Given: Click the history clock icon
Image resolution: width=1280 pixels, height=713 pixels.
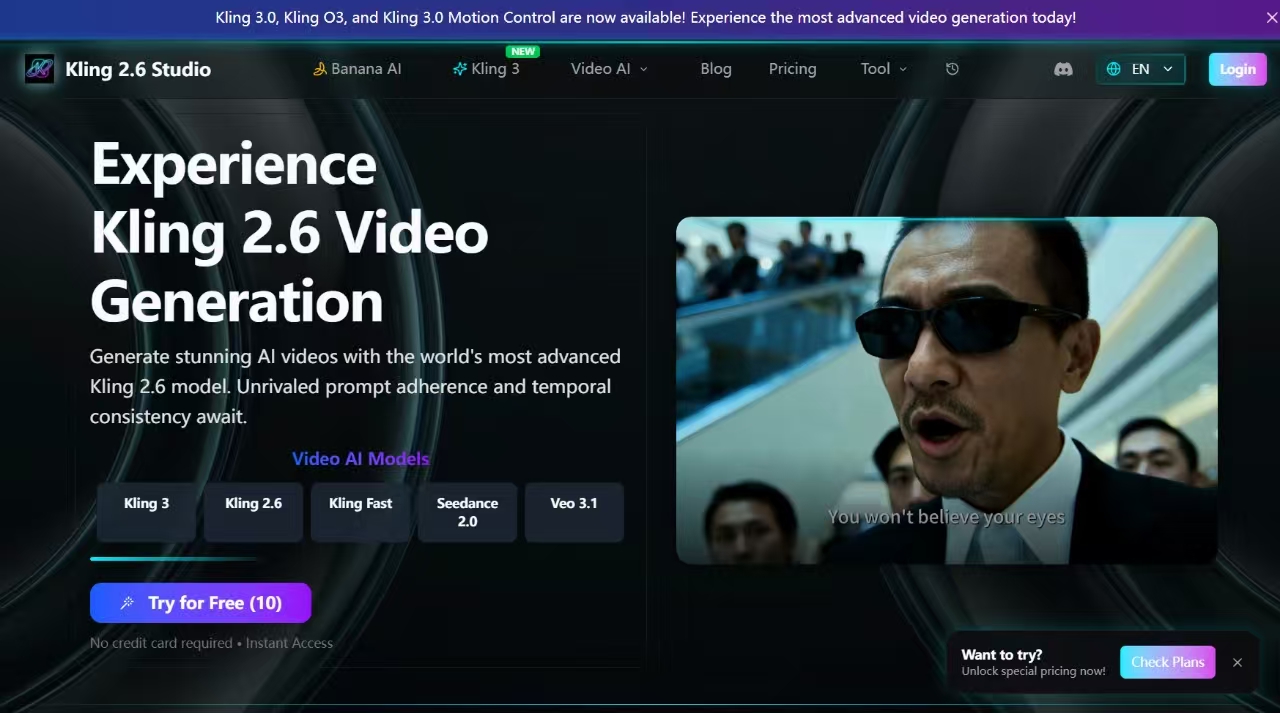Looking at the screenshot, I should 952,69.
